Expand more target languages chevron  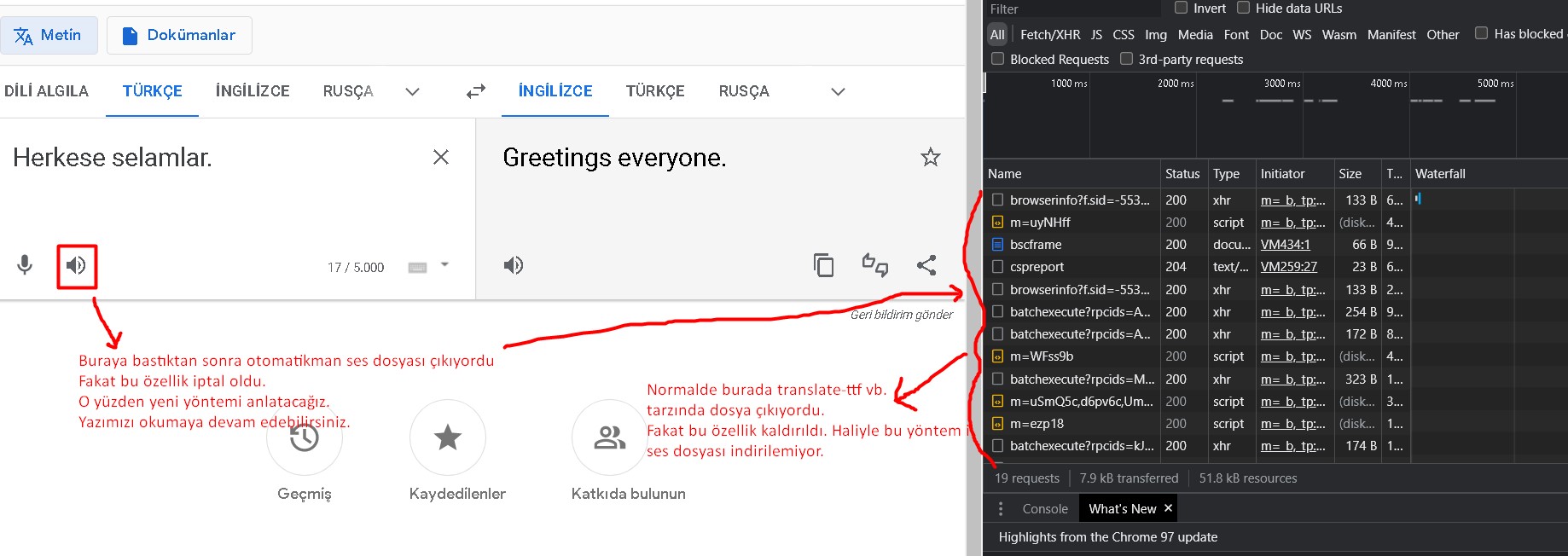tap(838, 91)
